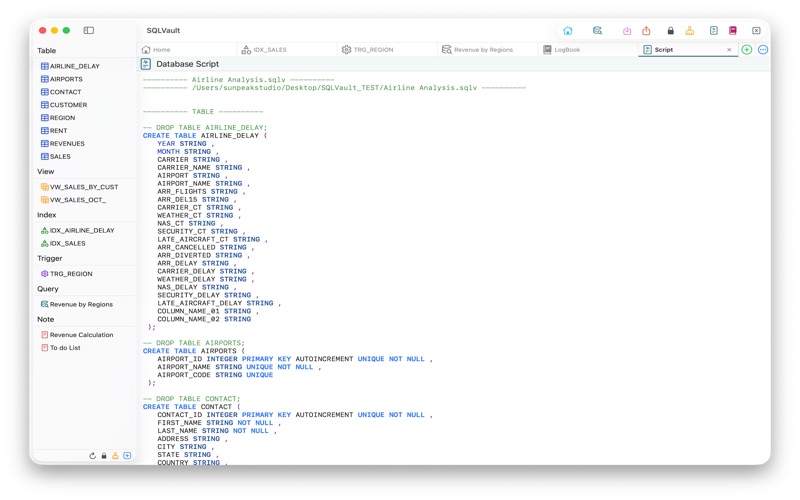This screenshot has height=500, width=800.
Task: Click the CREATE TABLE CONTACT line
Action: [x=192, y=407]
